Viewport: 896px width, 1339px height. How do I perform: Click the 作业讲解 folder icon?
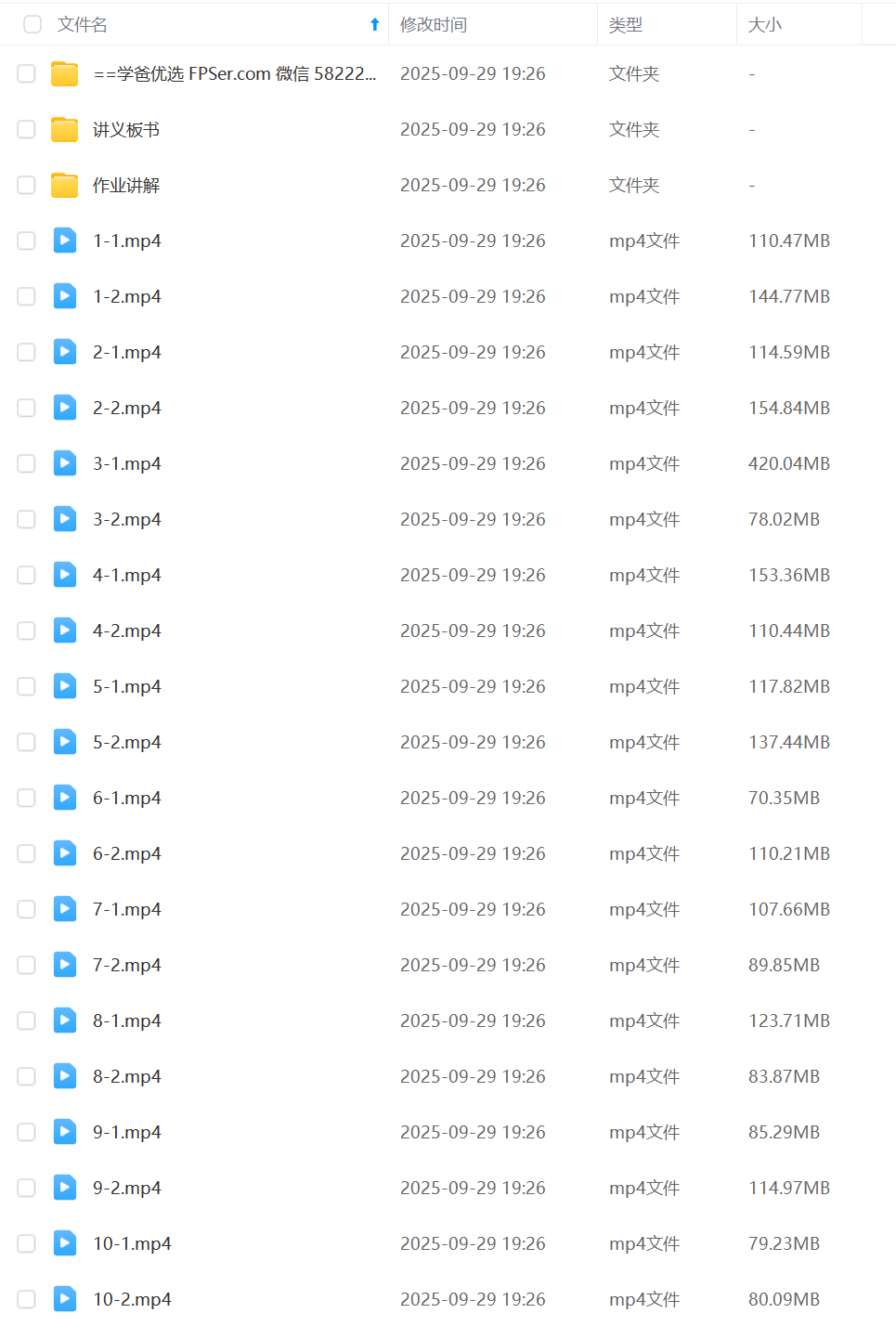[x=64, y=185]
